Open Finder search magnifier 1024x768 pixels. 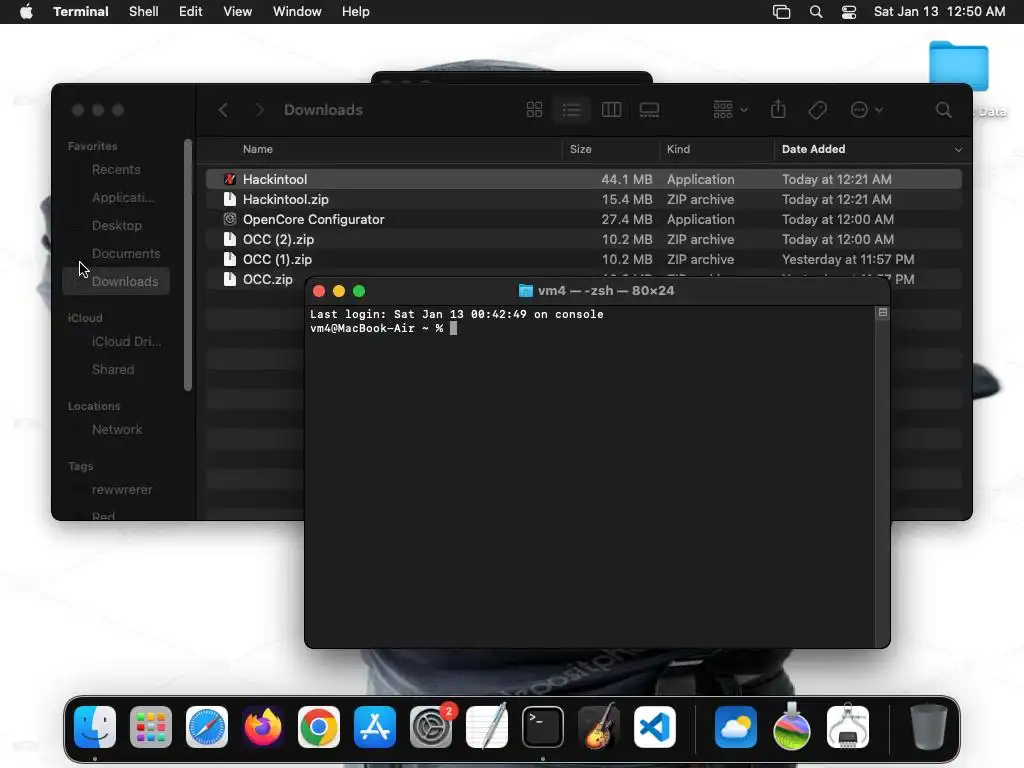click(944, 110)
